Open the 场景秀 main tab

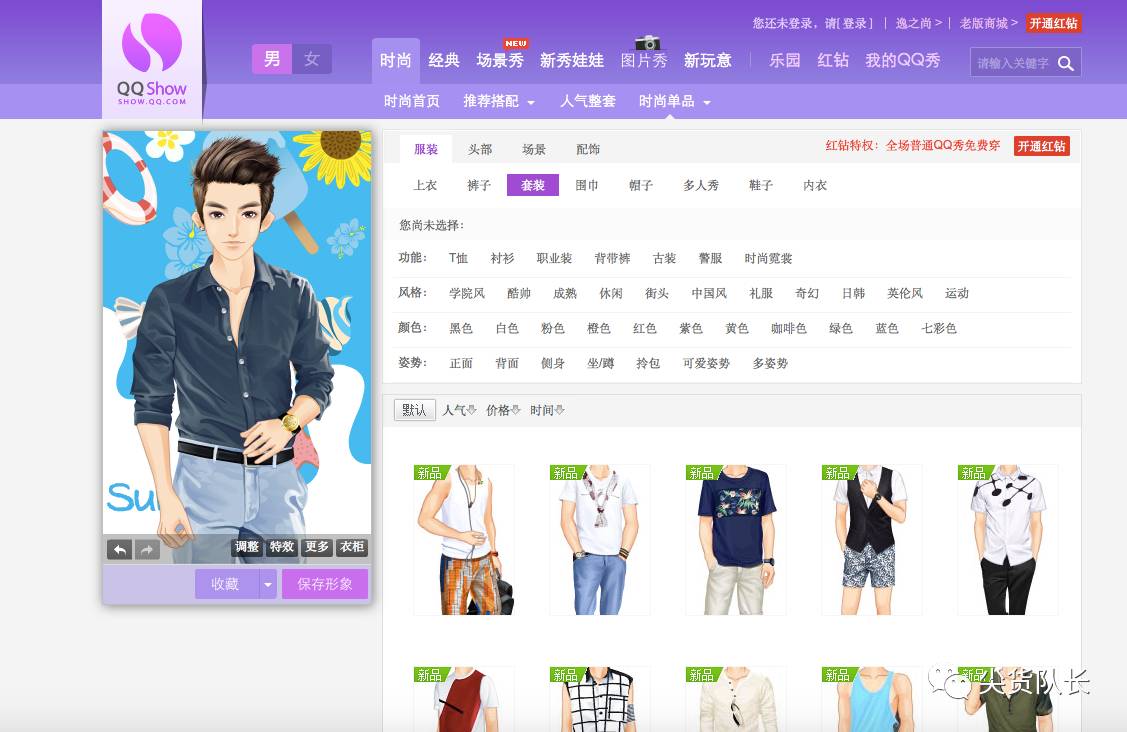tap(500, 60)
